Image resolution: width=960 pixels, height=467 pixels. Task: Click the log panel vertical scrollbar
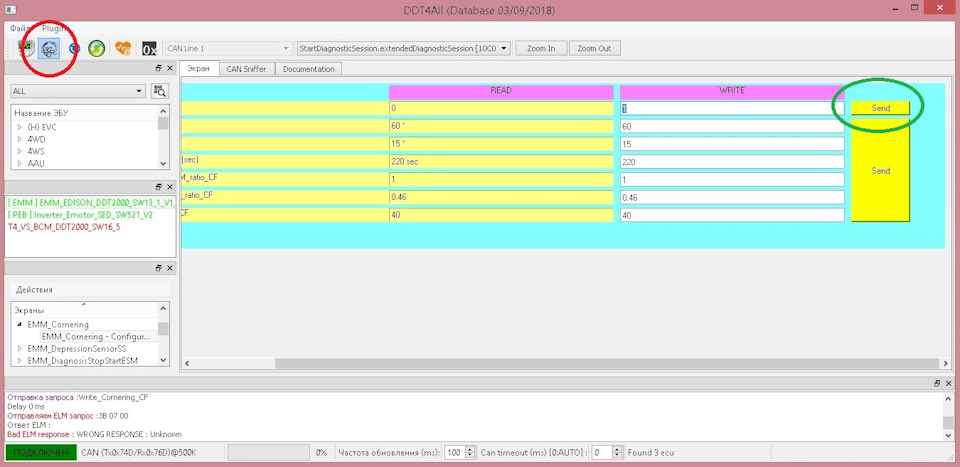tap(948, 416)
